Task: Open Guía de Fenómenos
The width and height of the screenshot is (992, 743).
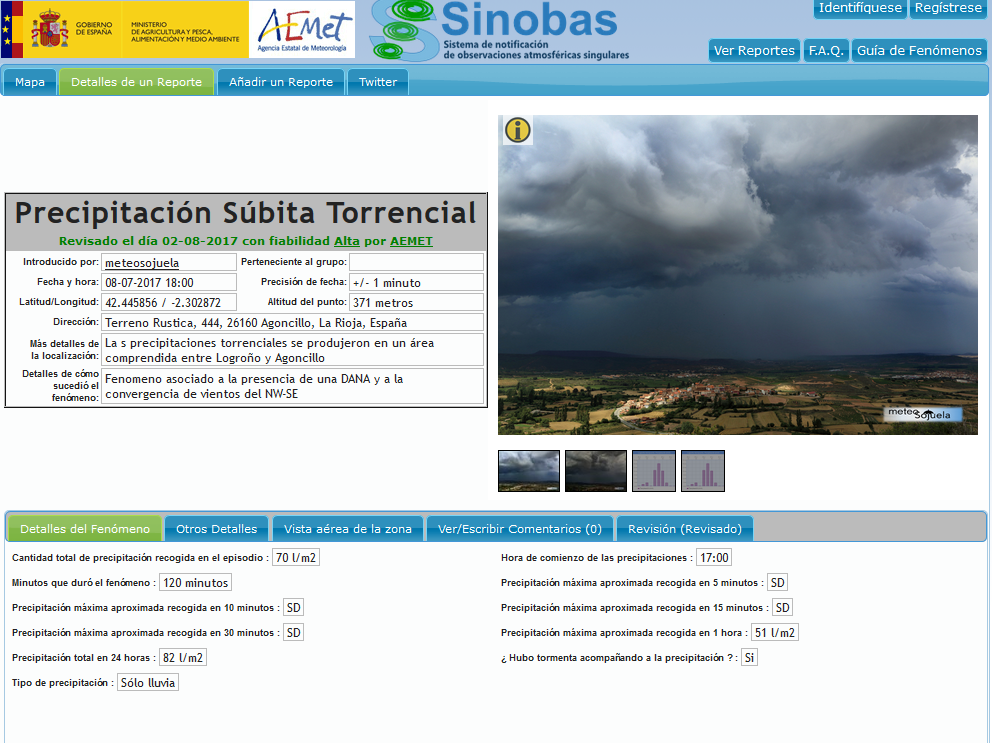Action: pos(919,51)
